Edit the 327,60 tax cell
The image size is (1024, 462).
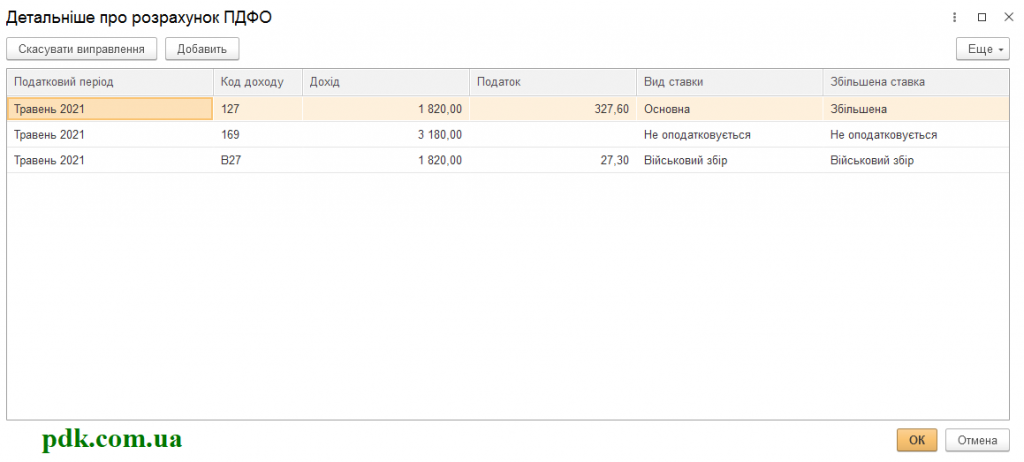[553, 109]
